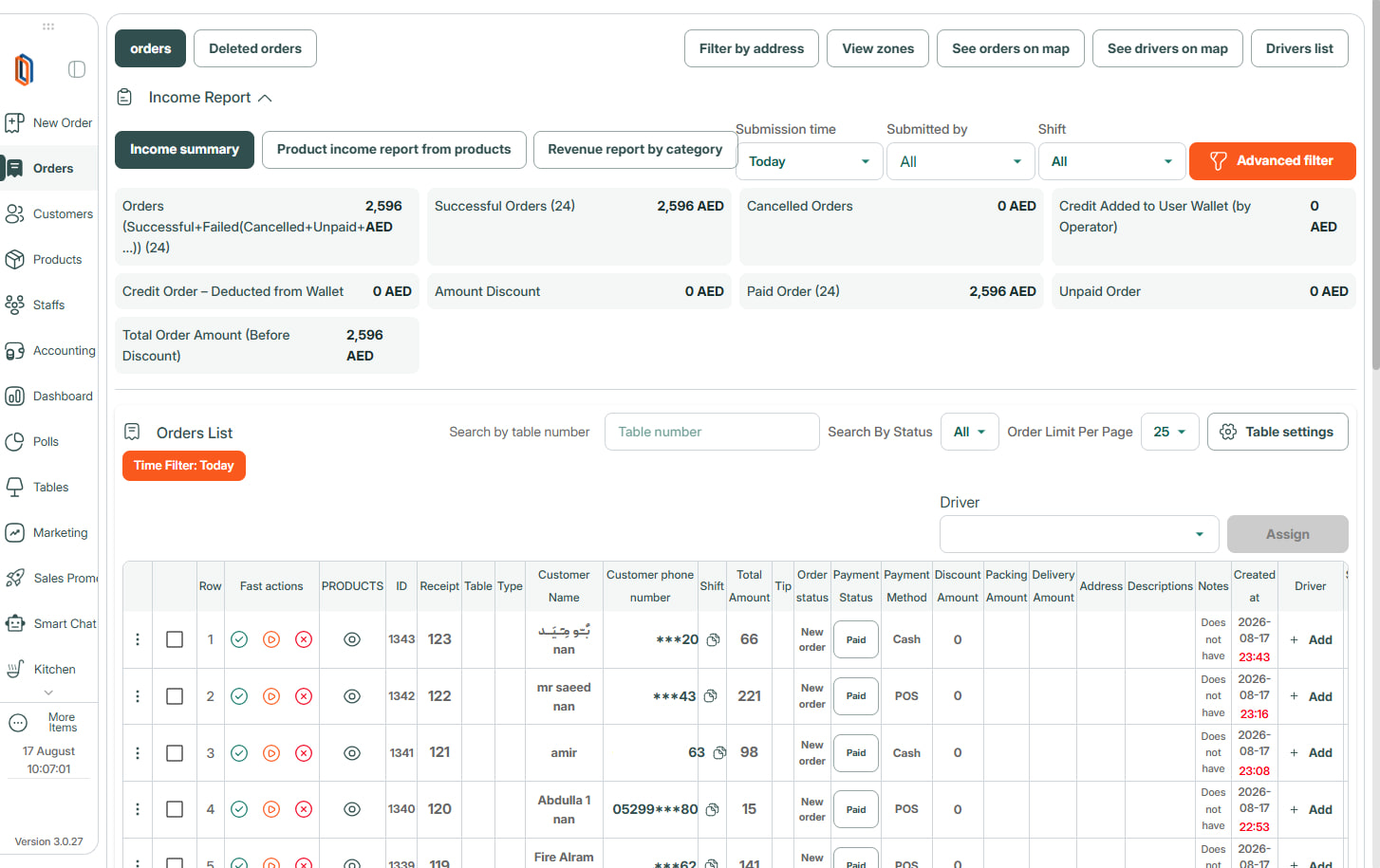Add driver to order 1343
Screen dimensions: 1380x868
1311,639
